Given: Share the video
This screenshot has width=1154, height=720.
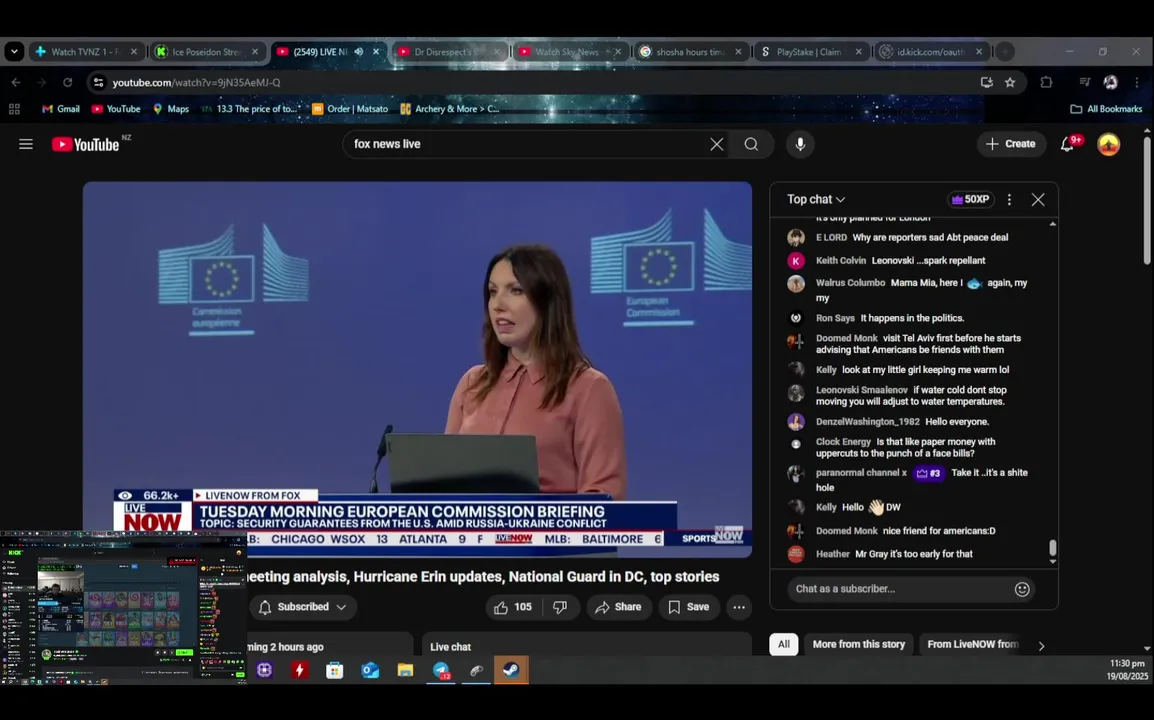Looking at the screenshot, I should [x=619, y=607].
